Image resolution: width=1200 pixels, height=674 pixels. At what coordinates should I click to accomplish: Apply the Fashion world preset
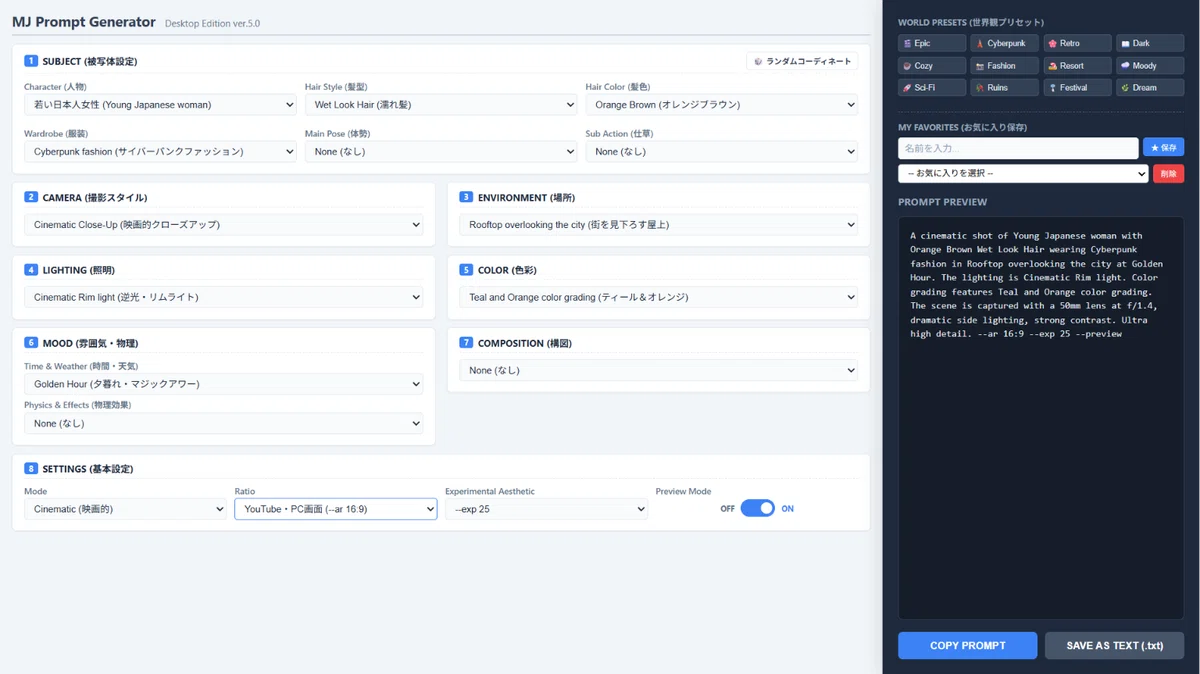[x=1004, y=65]
